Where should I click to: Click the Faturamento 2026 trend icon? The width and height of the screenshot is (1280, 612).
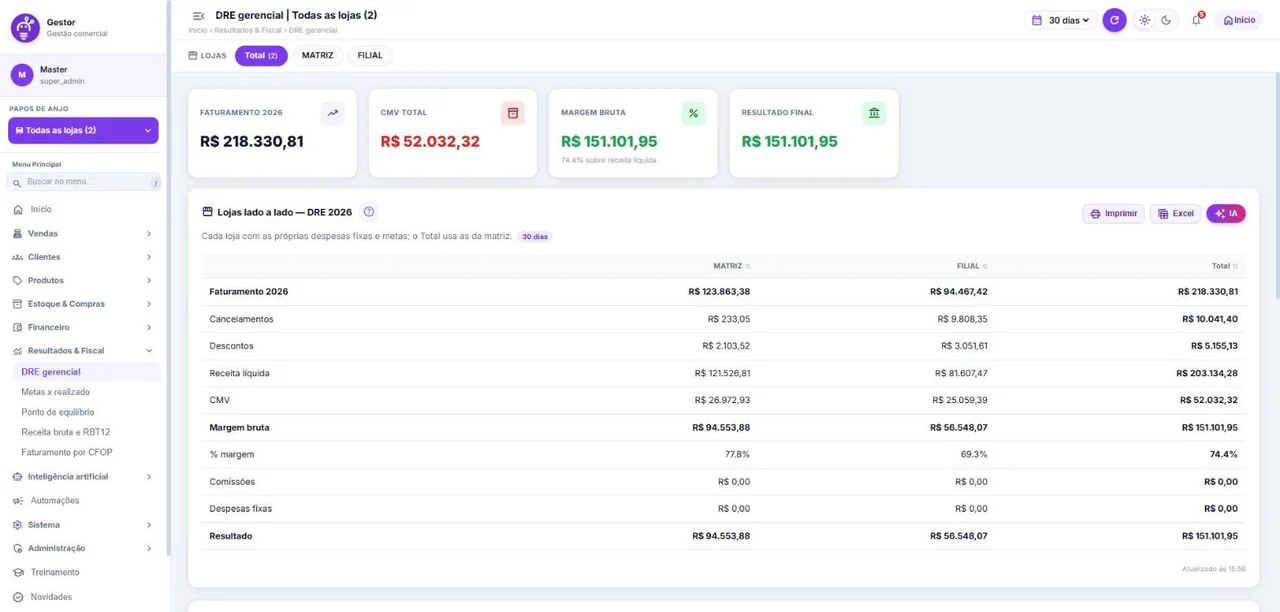tap(332, 113)
